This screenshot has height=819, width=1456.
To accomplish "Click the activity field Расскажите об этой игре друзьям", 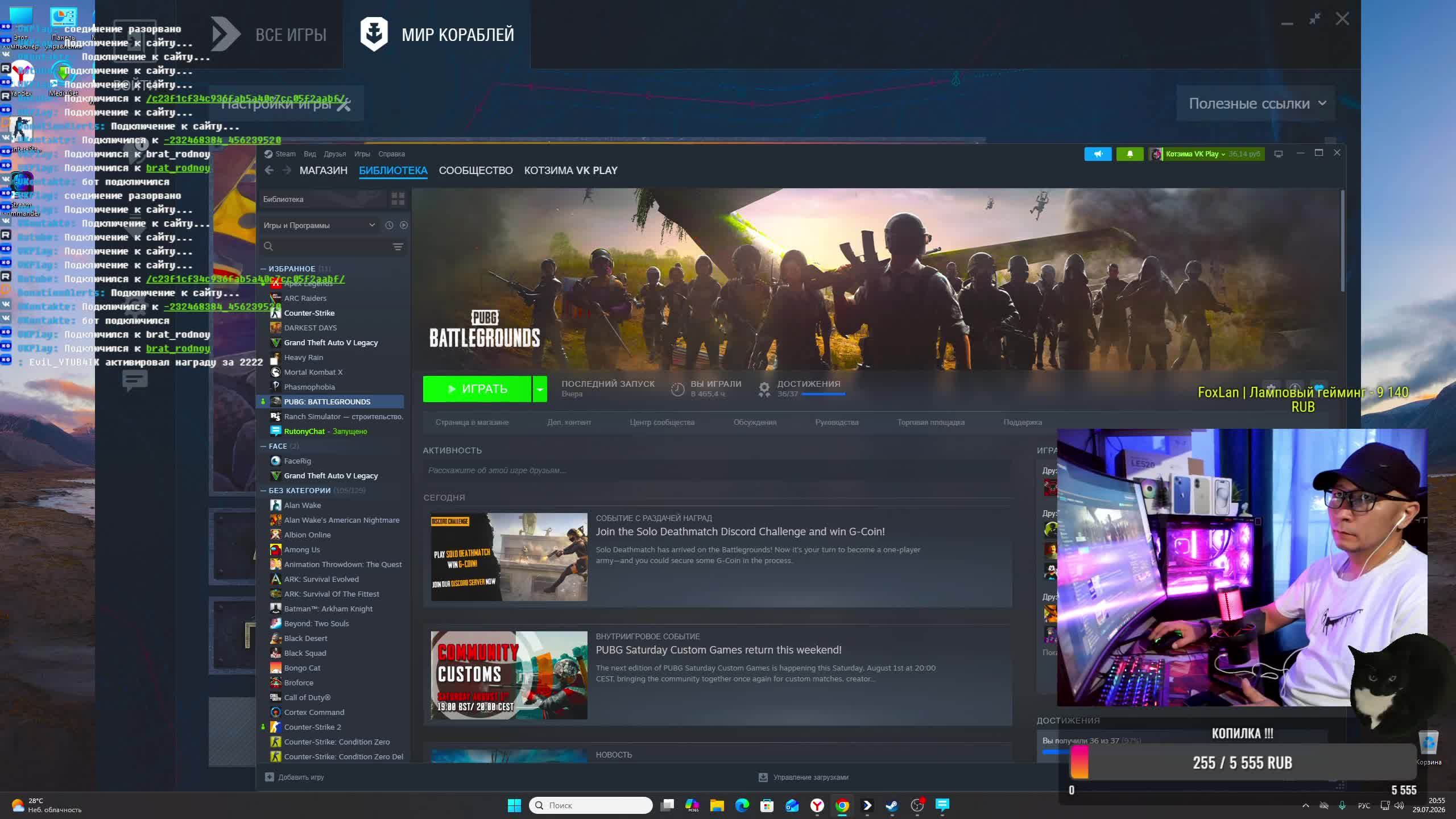I will [x=717, y=470].
